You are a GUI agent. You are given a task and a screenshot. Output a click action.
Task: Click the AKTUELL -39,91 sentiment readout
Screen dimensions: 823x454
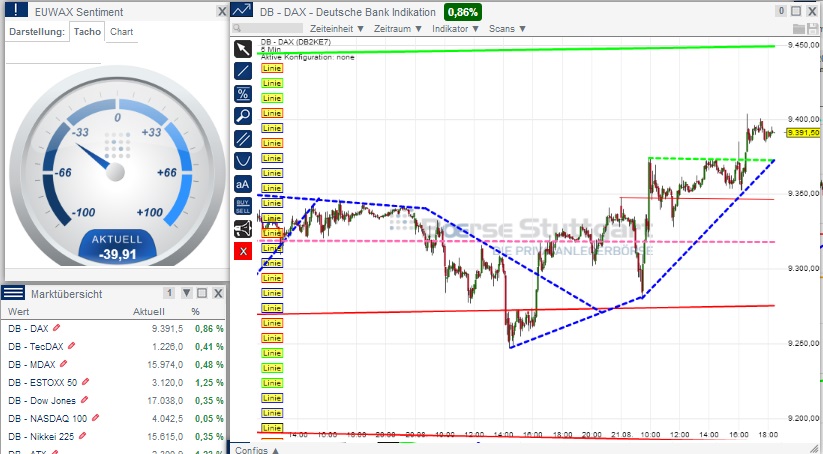pos(117,247)
